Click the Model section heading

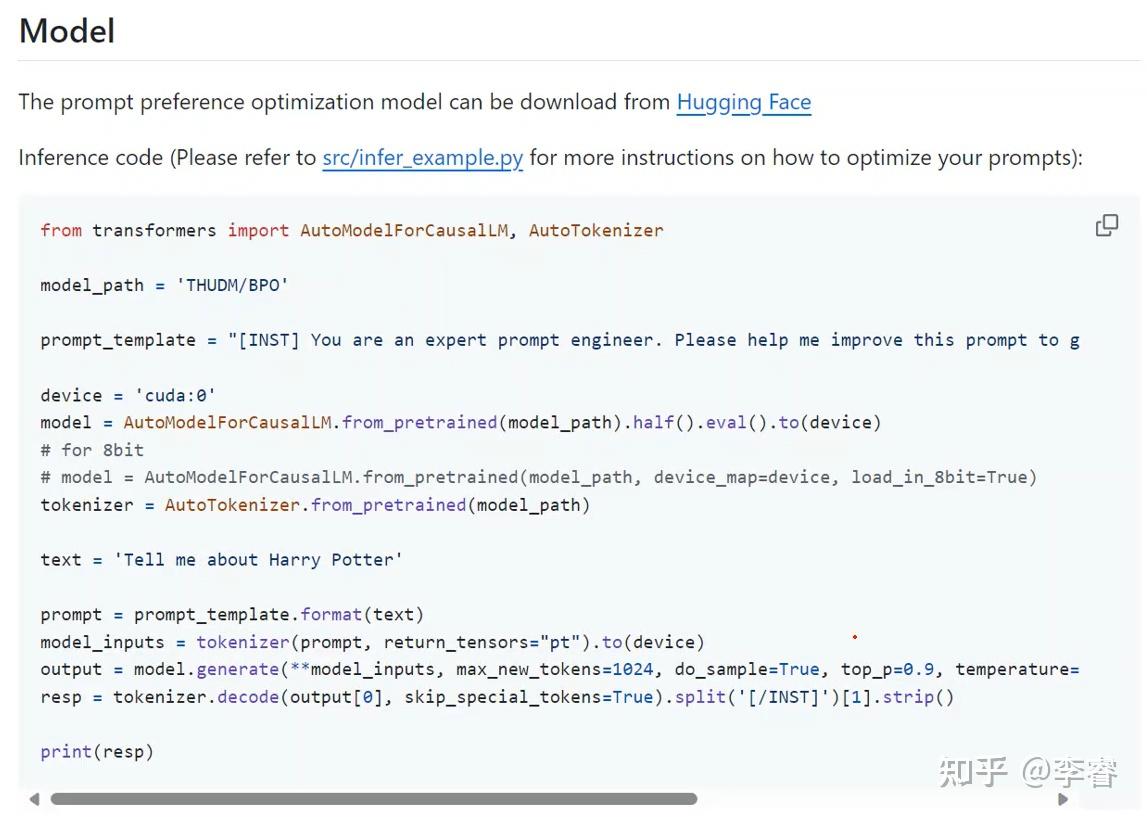click(67, 31)
